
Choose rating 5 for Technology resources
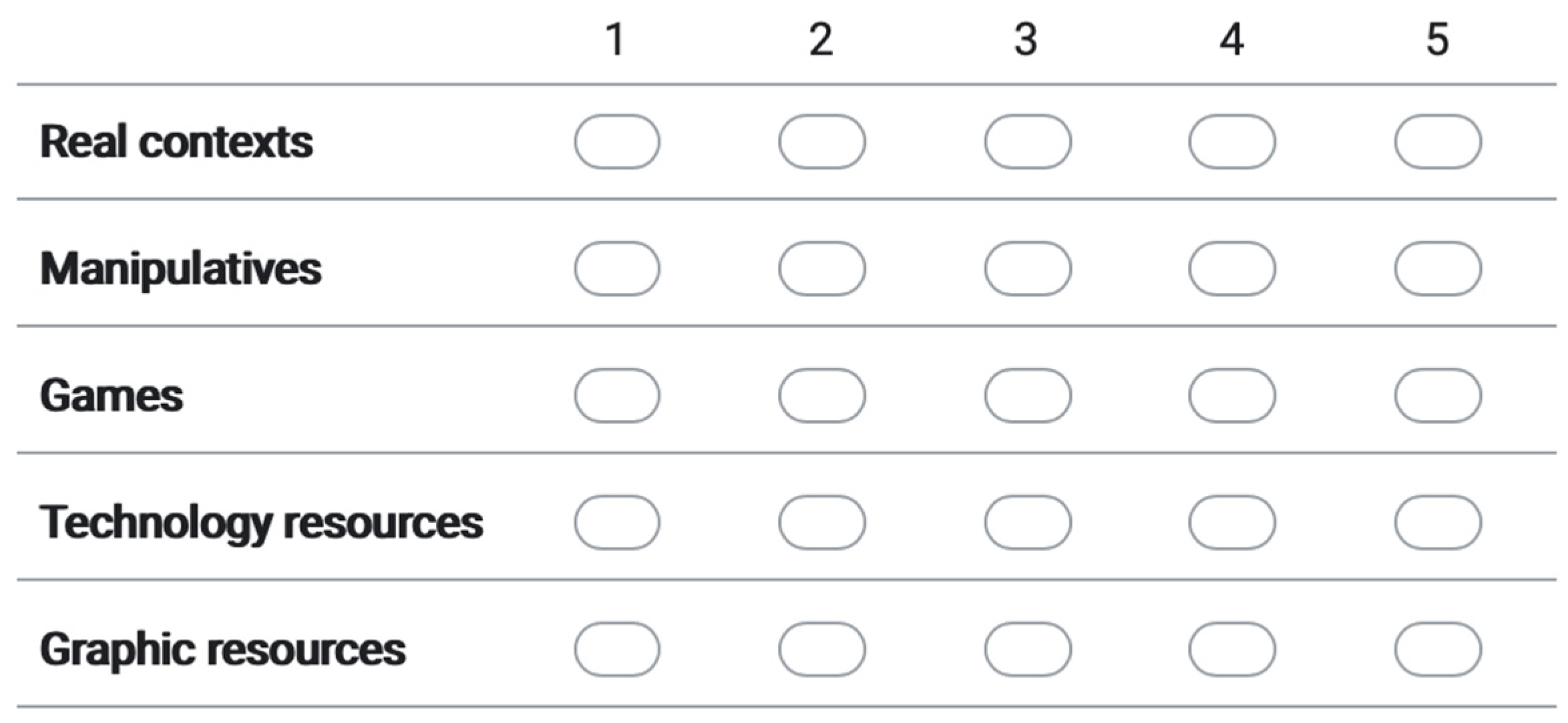(x=1438, y=522)
